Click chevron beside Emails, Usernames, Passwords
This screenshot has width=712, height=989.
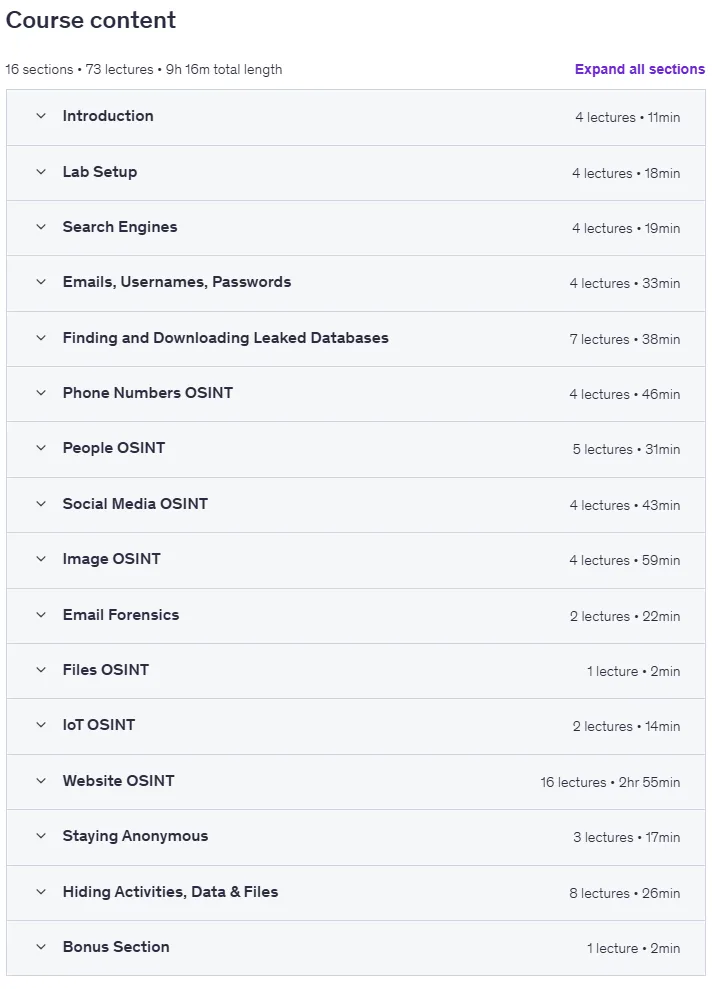click(x=41, y=282)
